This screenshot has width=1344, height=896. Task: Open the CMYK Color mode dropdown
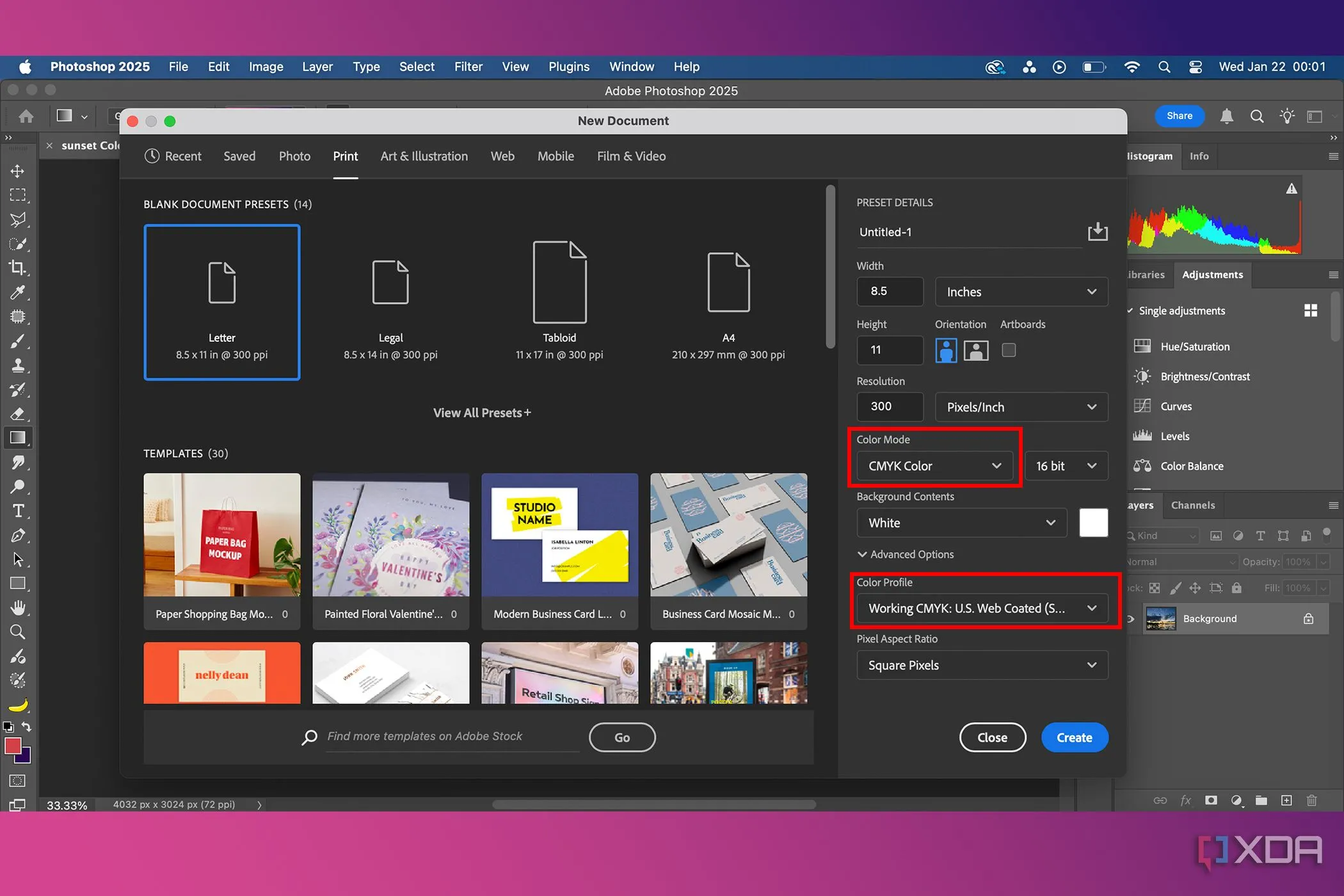click(934, 466)
